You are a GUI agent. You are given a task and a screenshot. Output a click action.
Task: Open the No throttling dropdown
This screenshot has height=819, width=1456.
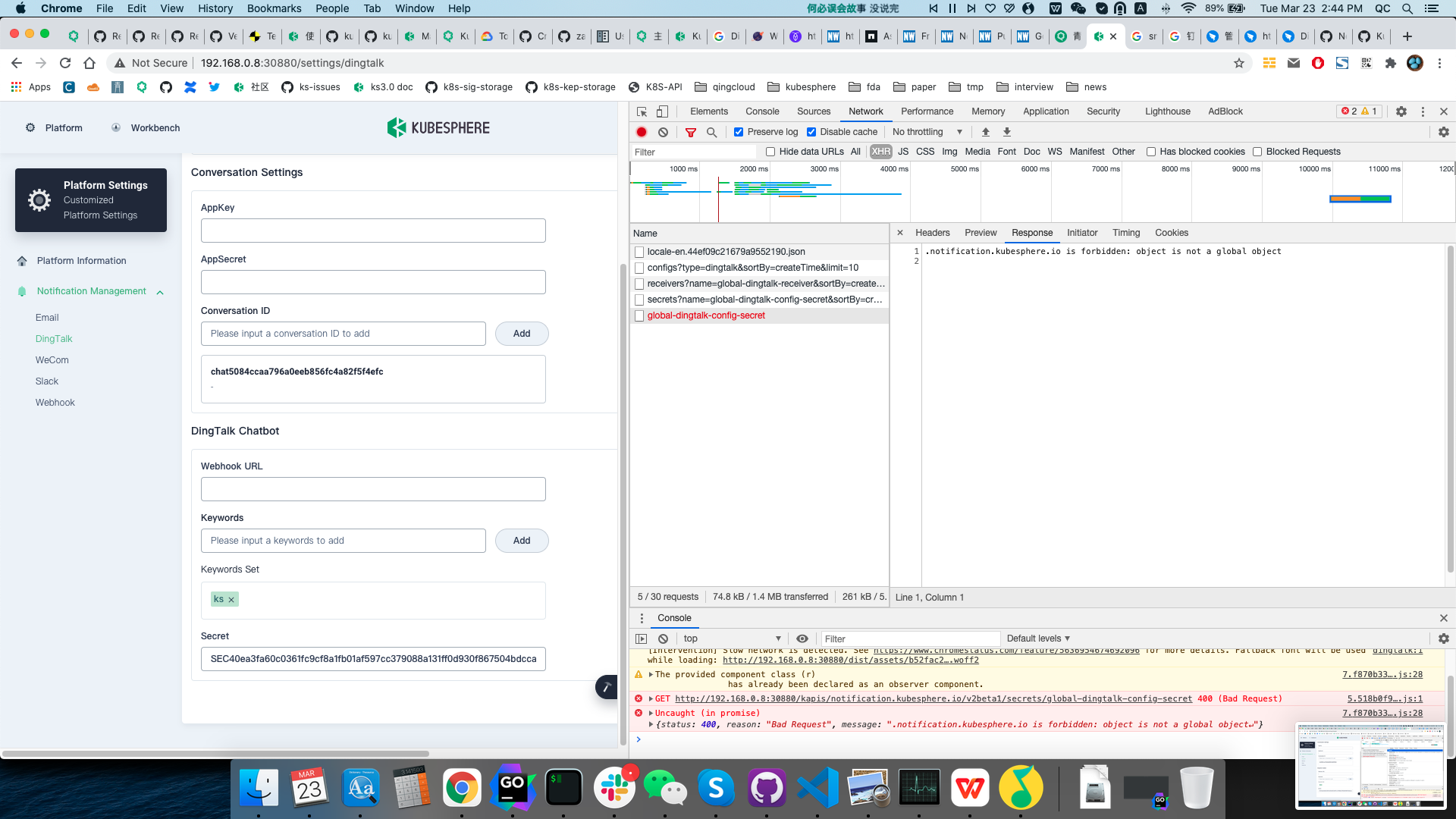tap(927, 131)
